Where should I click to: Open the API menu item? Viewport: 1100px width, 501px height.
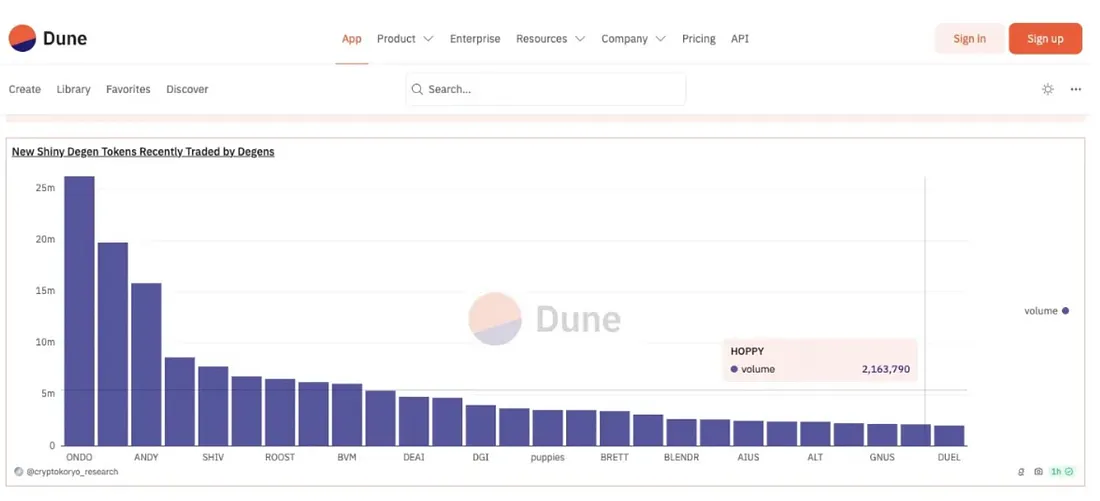(x=739, y=39)
